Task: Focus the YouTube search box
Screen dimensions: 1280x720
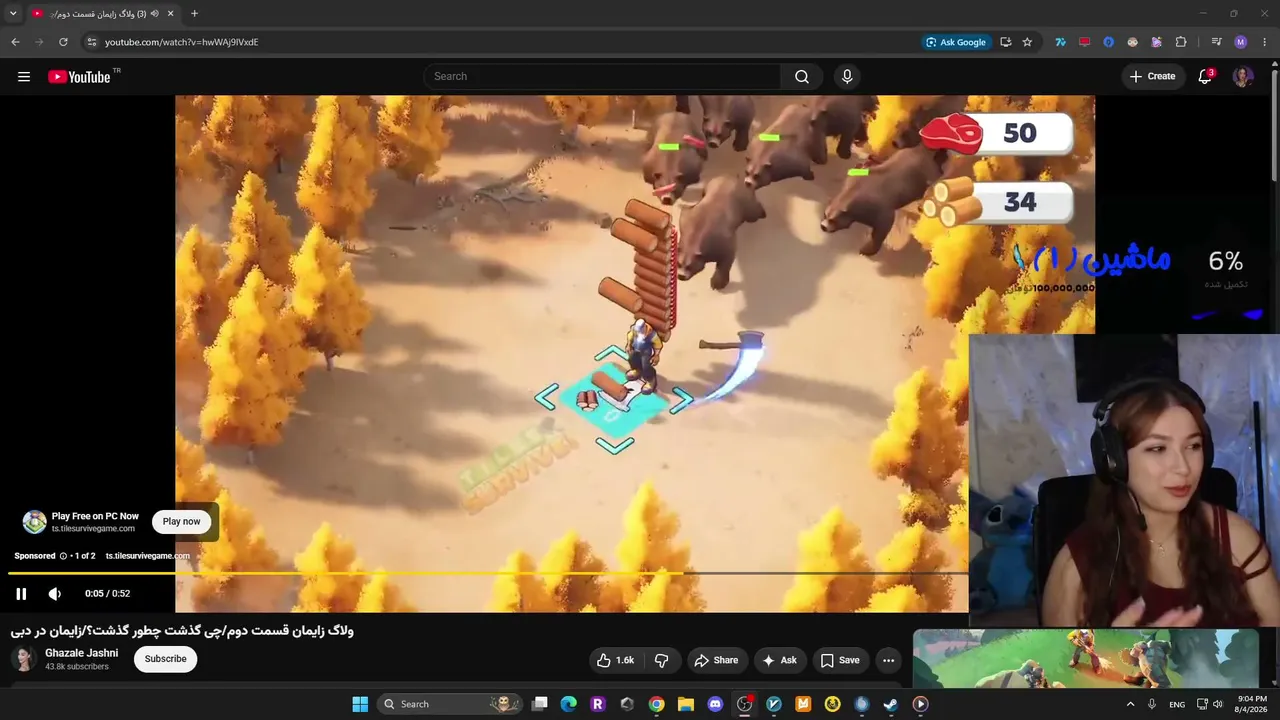Action: [x=602, y=77]
